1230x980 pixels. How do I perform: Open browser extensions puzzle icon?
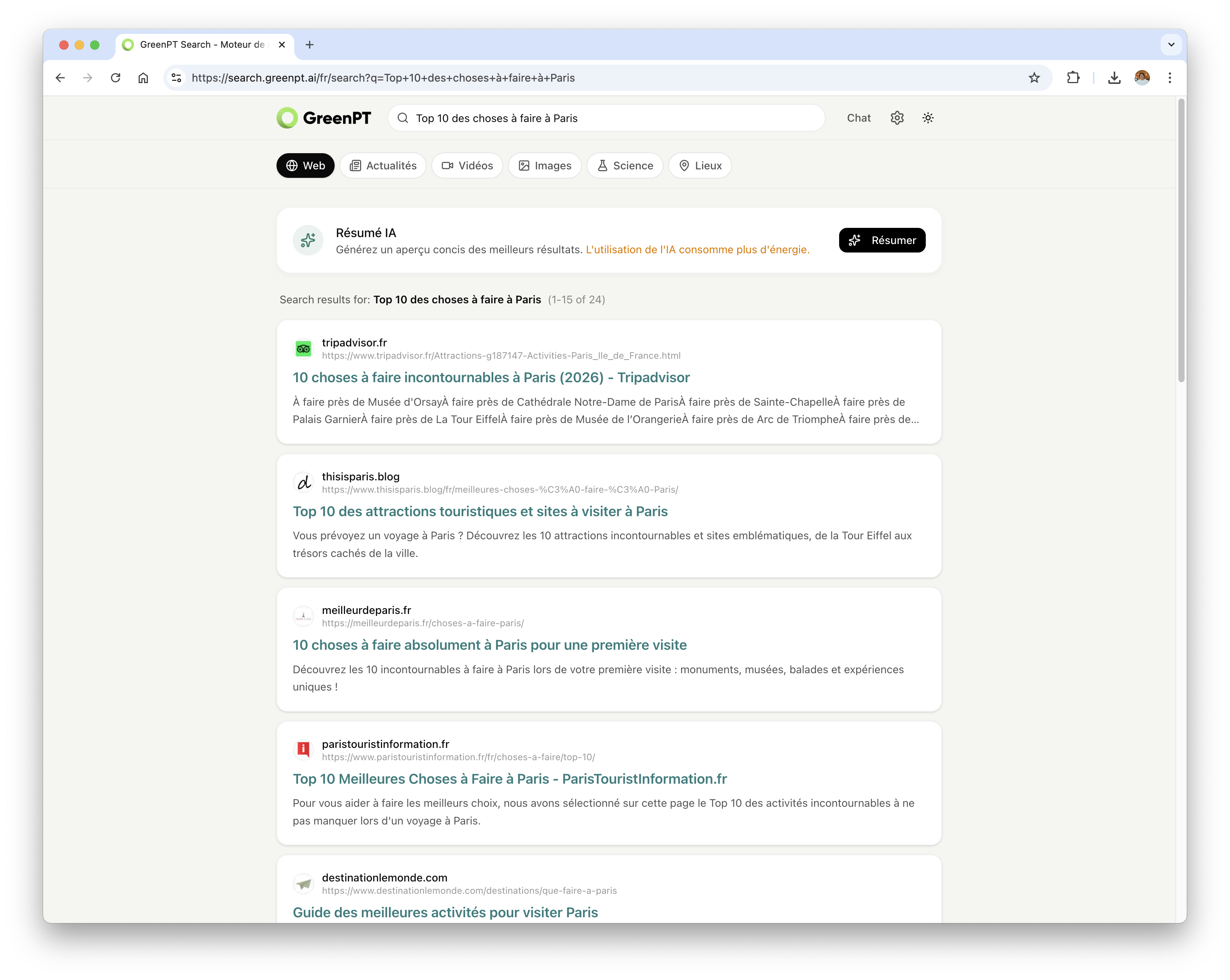point(1073,78)
